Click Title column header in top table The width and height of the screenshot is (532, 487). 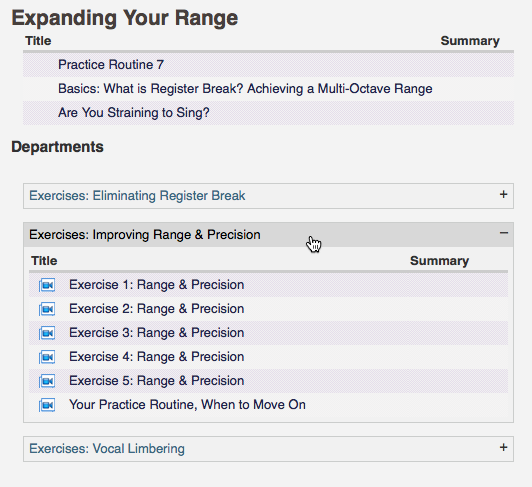click(38, 41)
